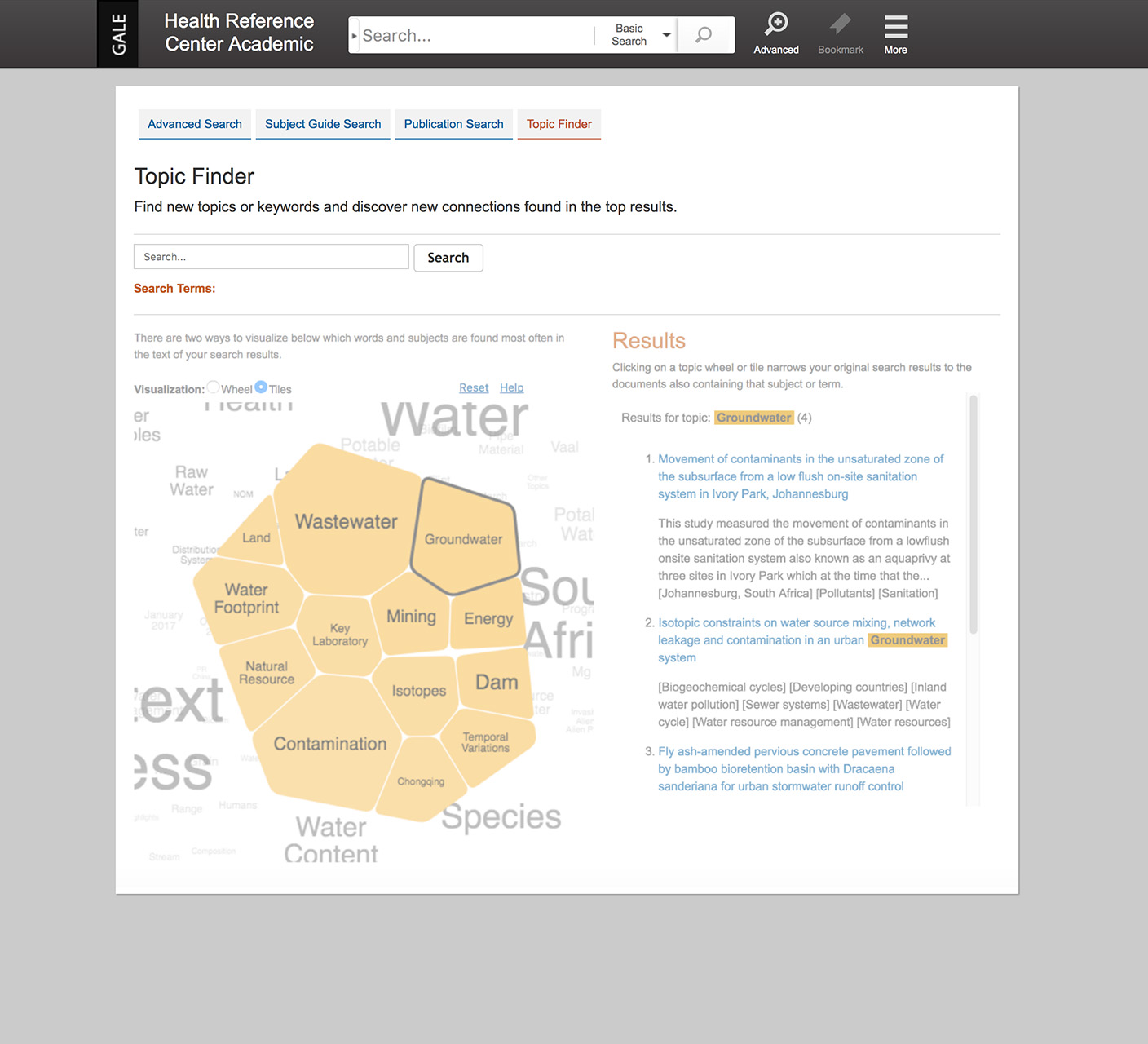The width and height of the screenshot is (1148, 1044).
Task: Switch to Publication Search tab
Action: [x=453, y=124]
